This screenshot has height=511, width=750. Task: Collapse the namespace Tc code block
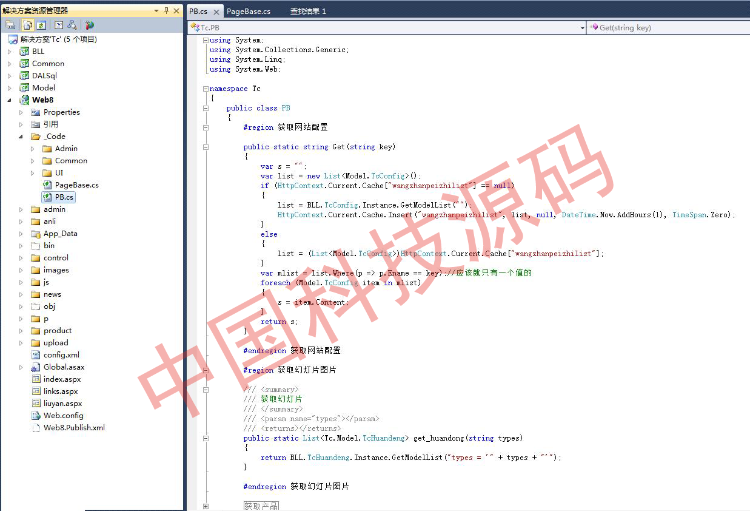[x=204, y=88]
